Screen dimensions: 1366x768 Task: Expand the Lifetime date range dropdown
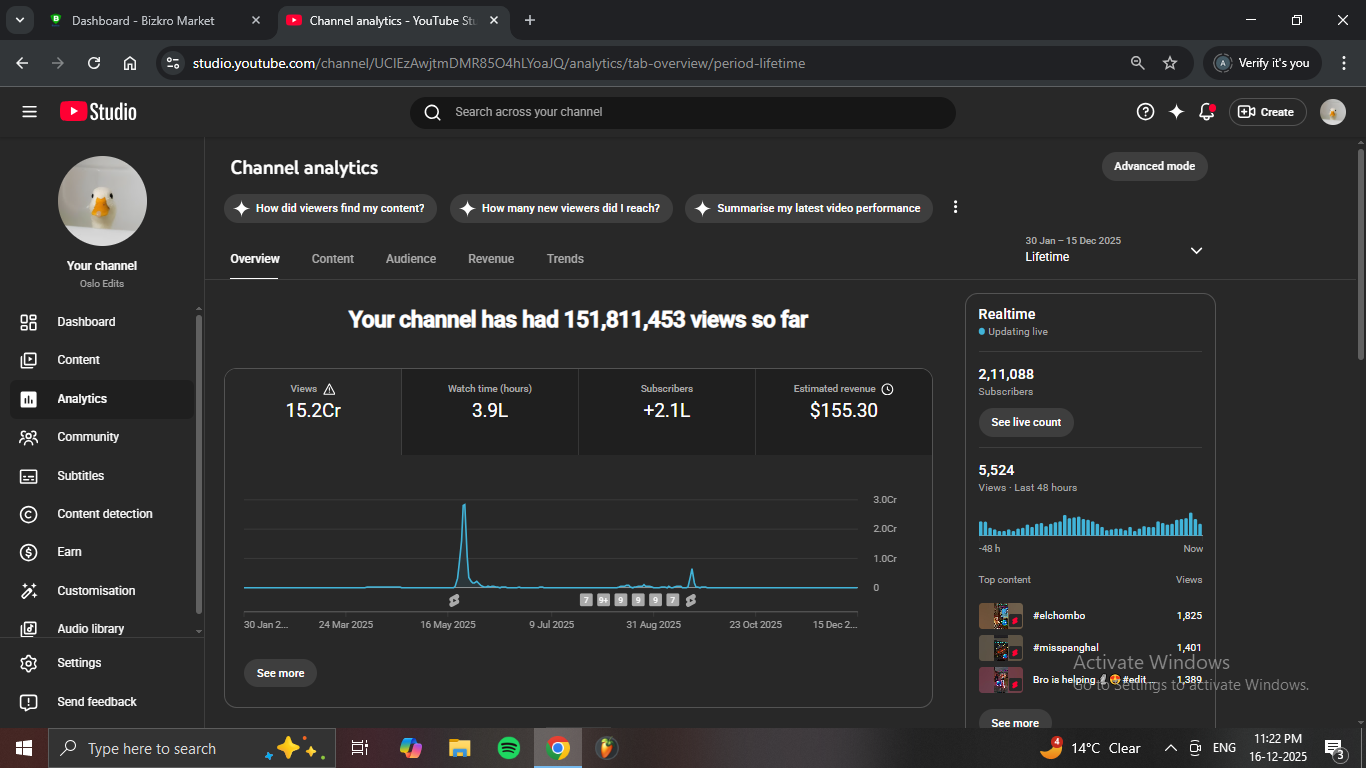click(x=1196, y=250)
